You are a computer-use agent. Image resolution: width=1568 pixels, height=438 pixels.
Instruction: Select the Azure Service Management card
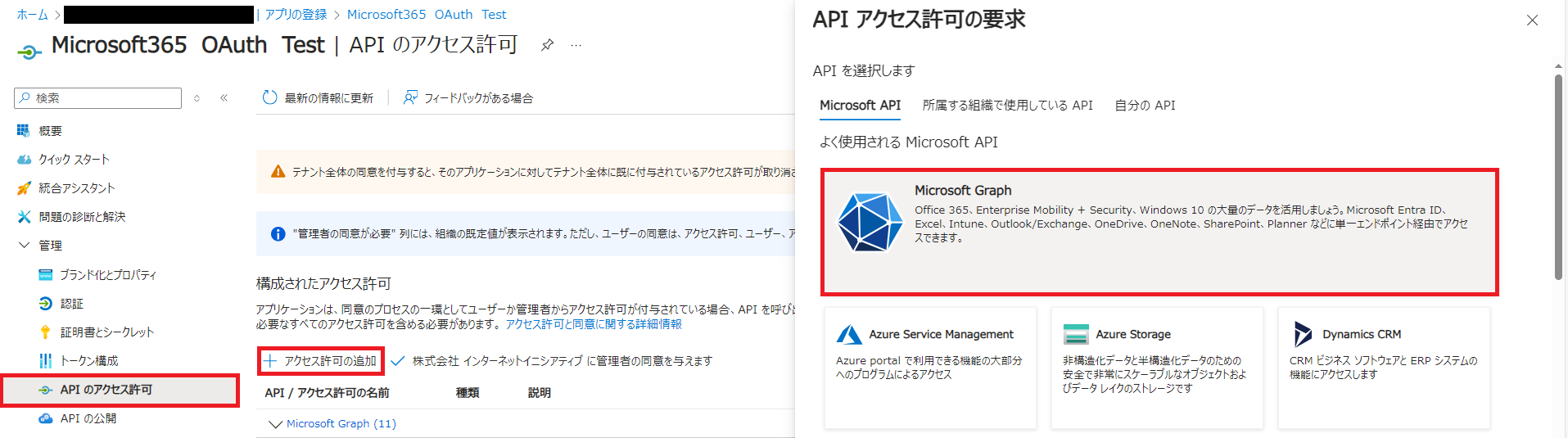pos(930,368)
